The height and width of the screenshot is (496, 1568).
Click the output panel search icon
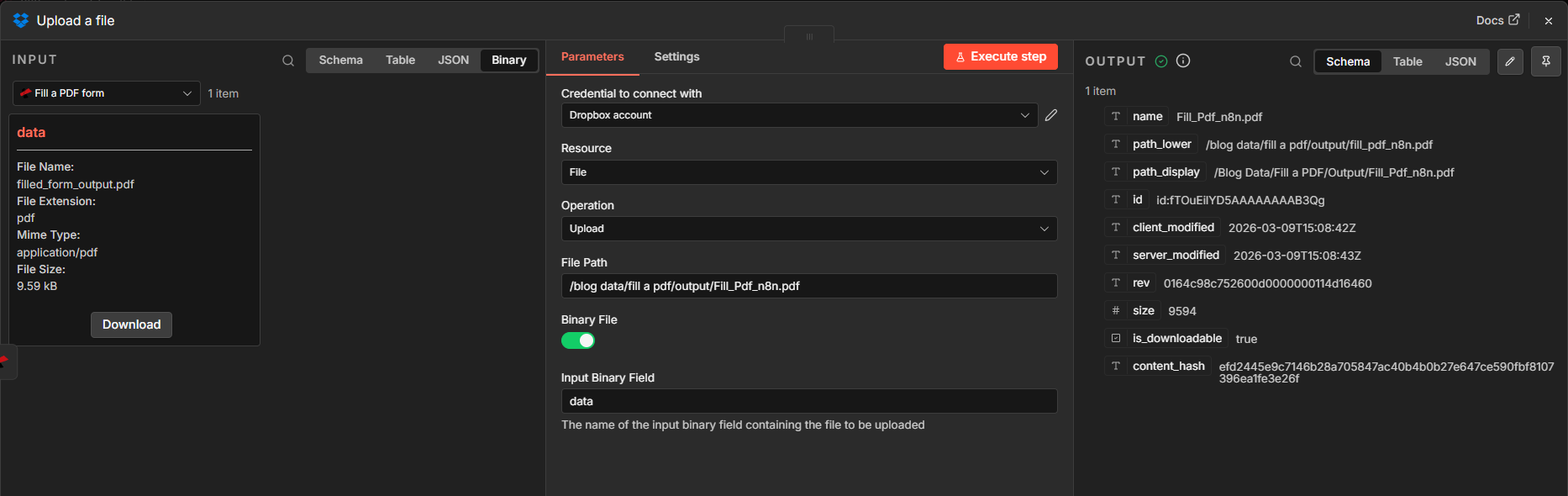point(1296,61)
